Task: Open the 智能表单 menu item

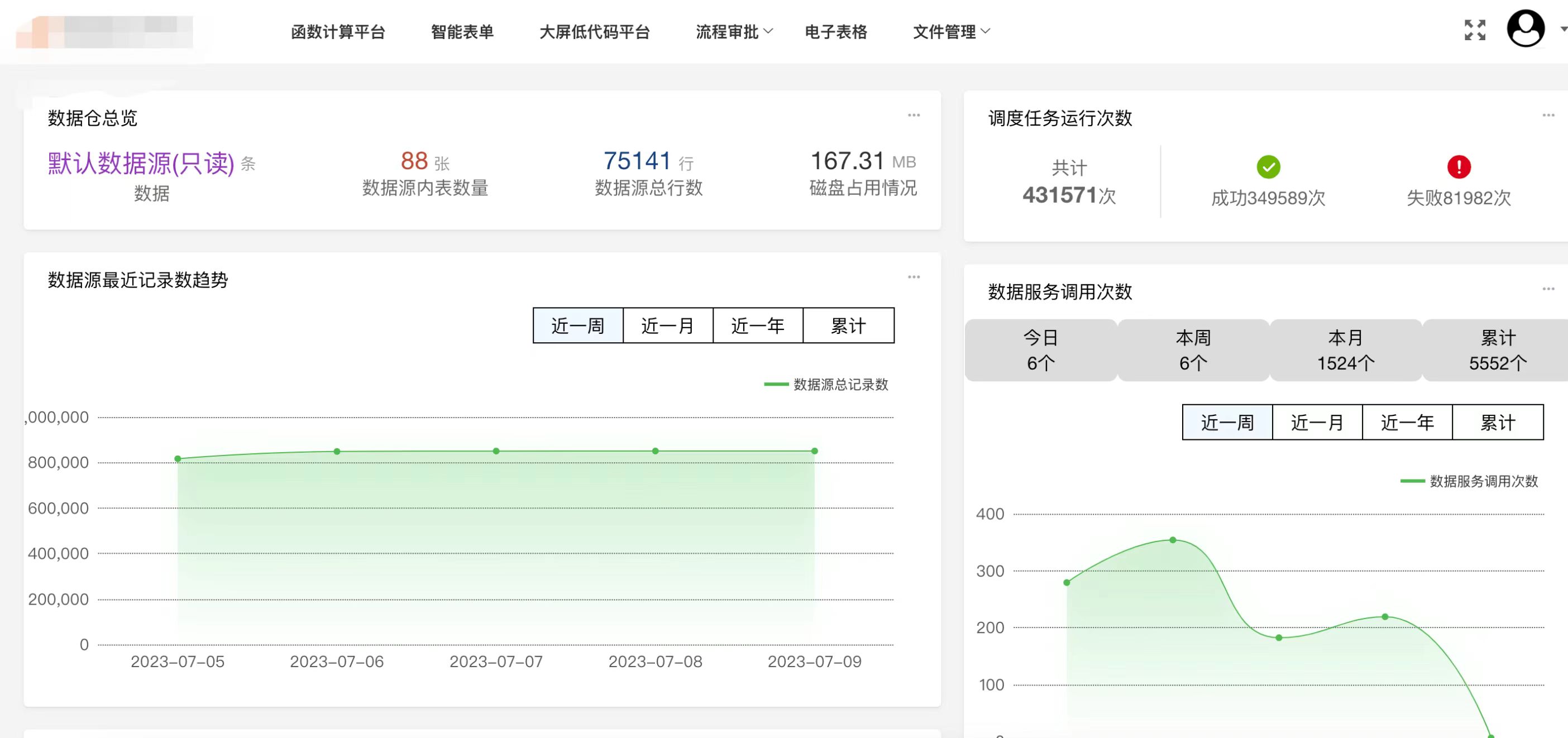Action: (x=461, y=32)
